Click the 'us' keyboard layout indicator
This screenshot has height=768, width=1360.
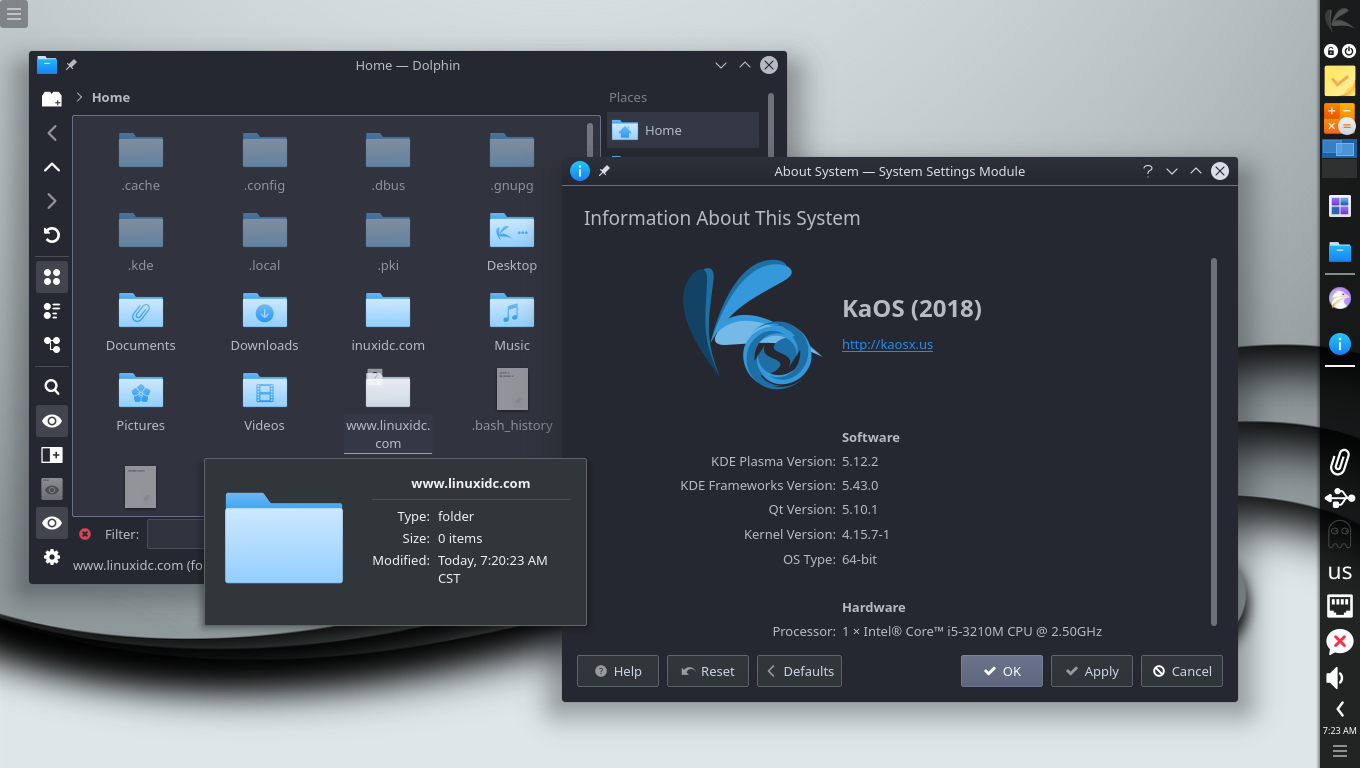pos(1340,572)
